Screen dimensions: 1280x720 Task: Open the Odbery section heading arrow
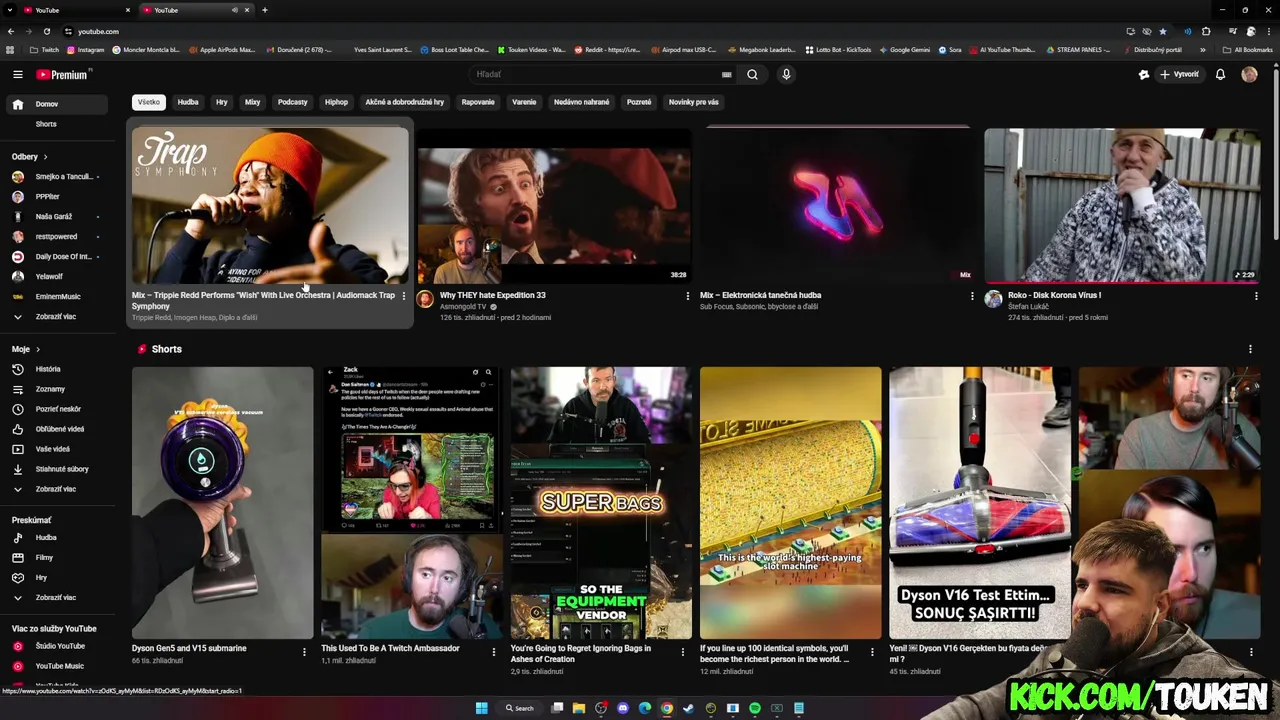[x=45, y=157]
